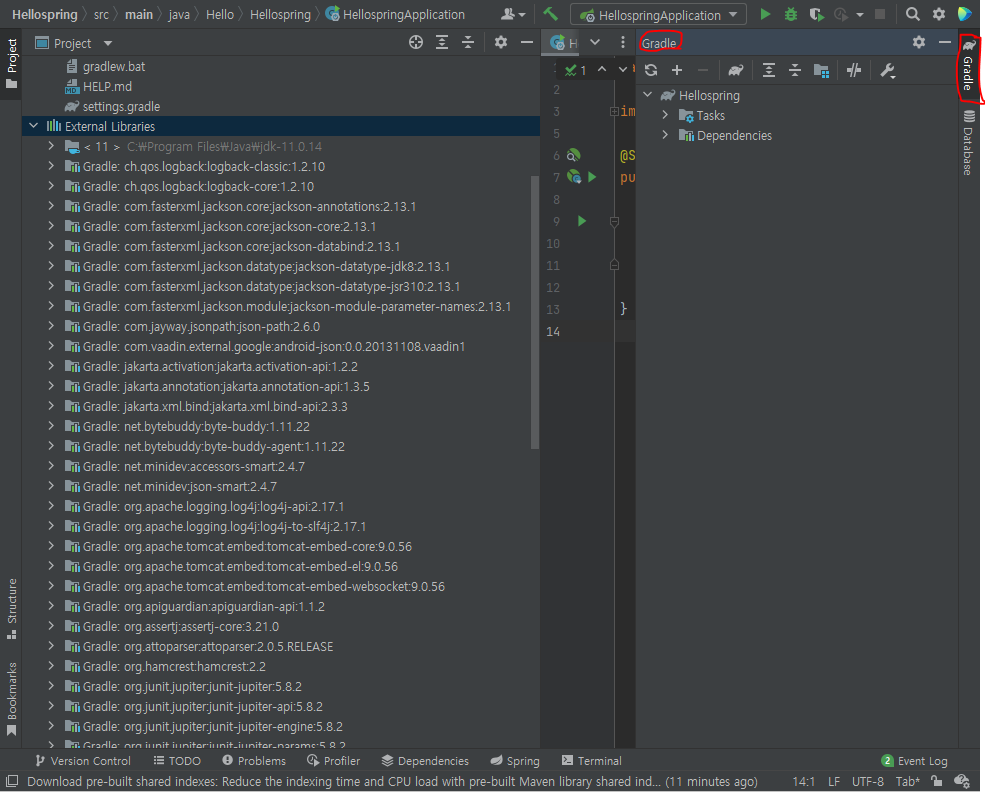Viewport: 985px width, 792px height.
Task: Switch to the Project side tab
Action: (11, 63)
